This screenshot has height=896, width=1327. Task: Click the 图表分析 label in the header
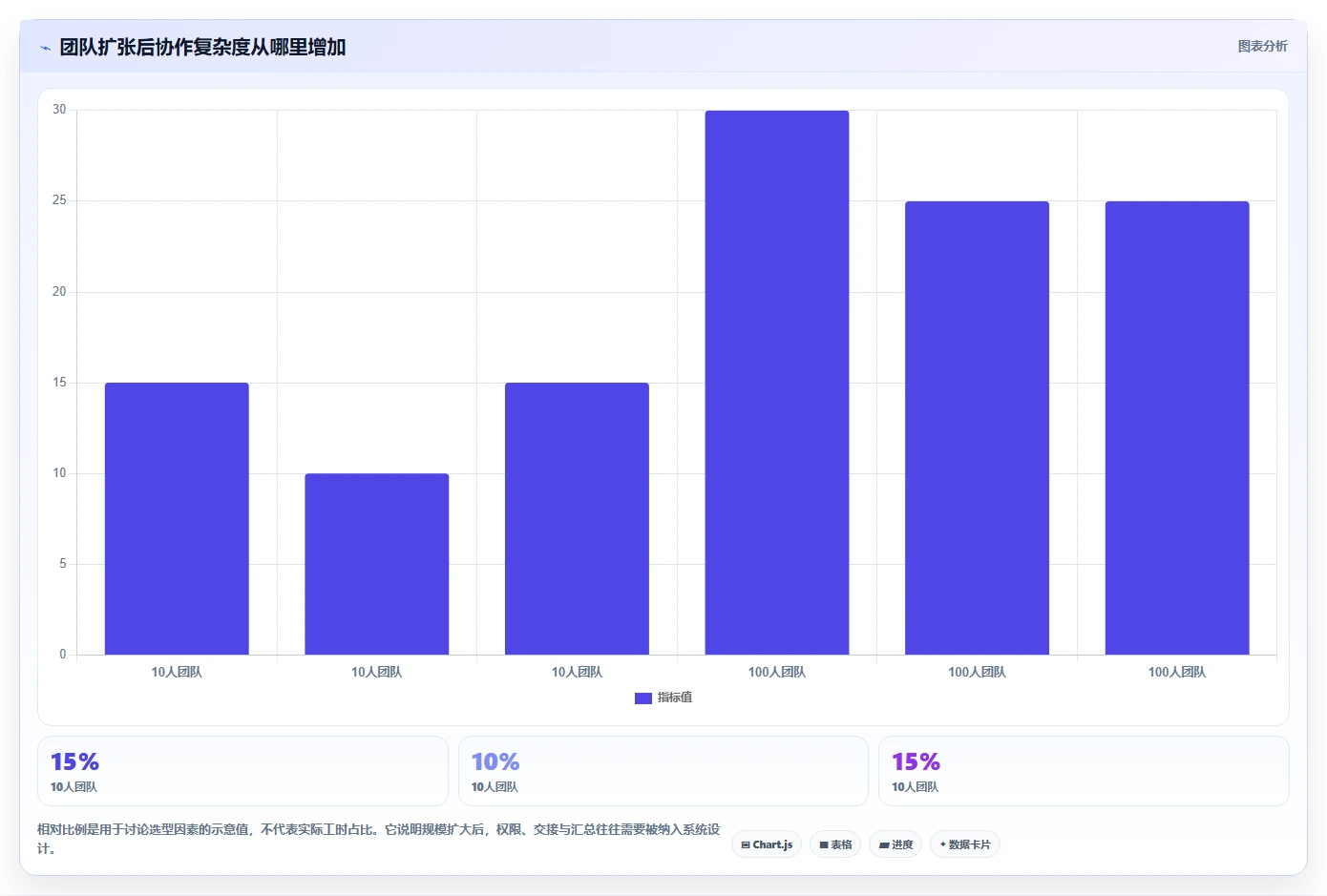[x=1262, y=46]
